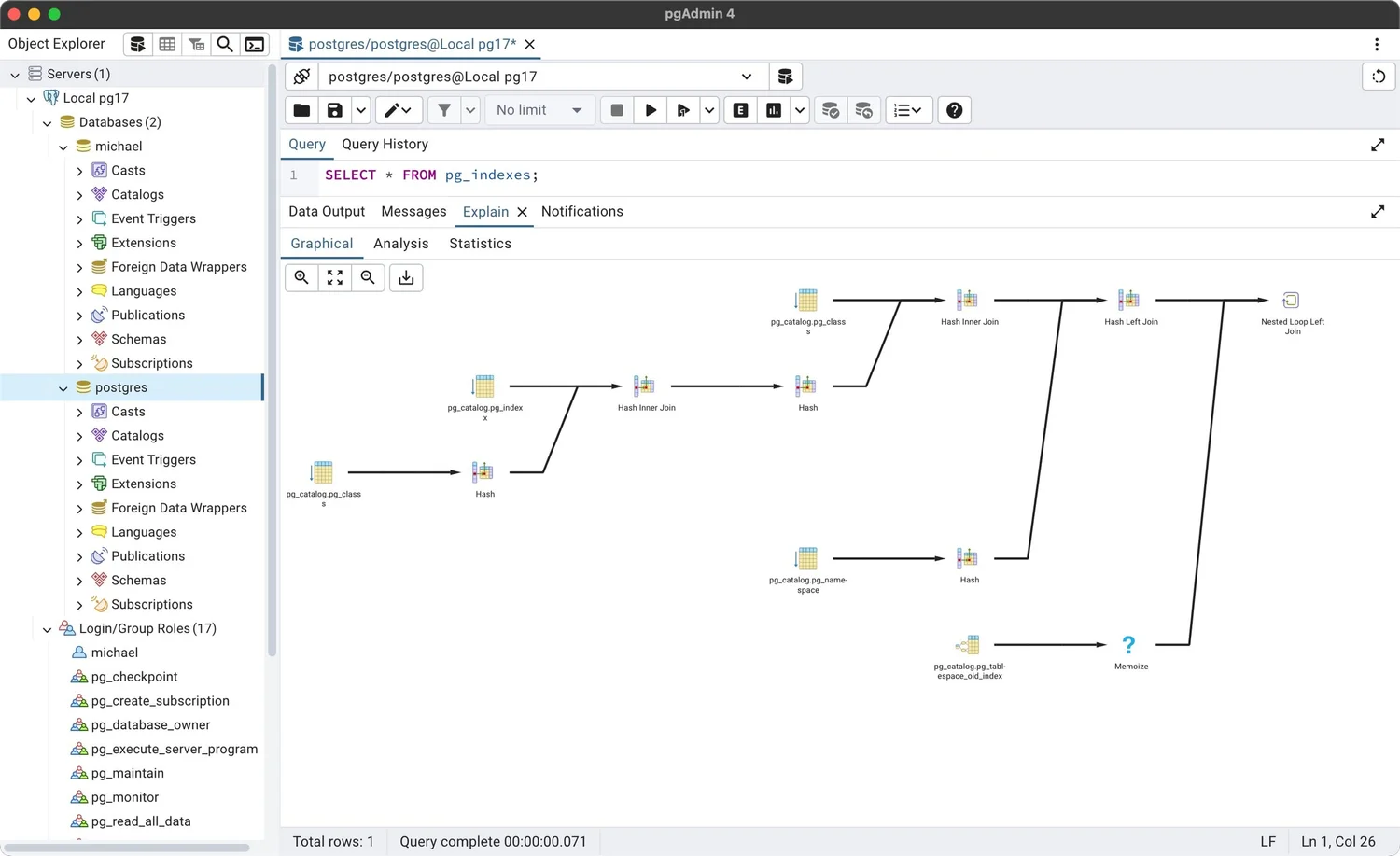Open the Statistics explain view
Image resolution: width=1400 pixels, height=856 pixels.
pyautogui.click(x=479, y=244)
